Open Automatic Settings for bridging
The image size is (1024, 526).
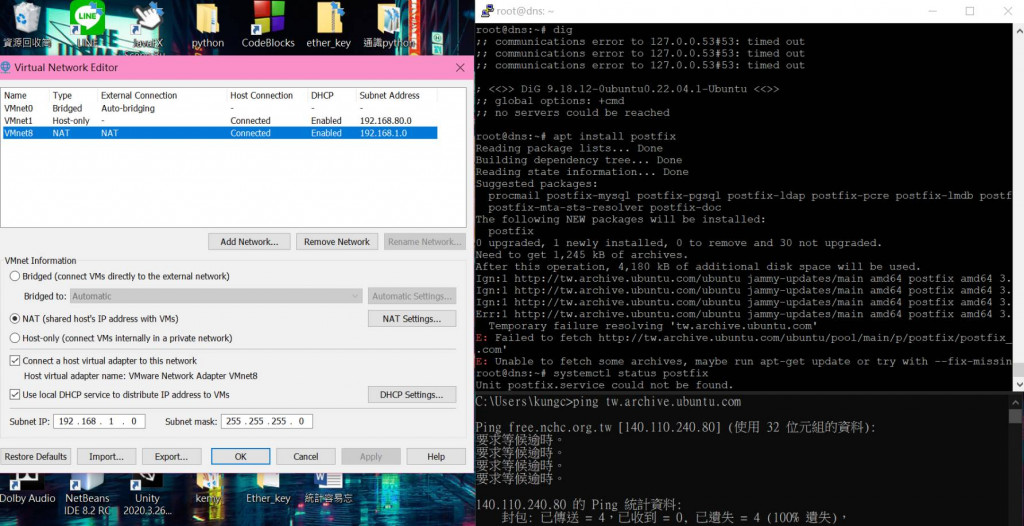411,296
